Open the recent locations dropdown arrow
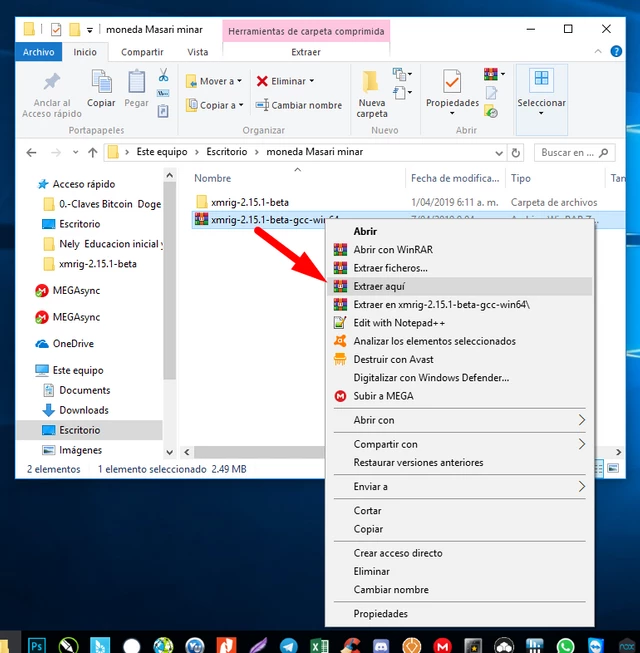 tap(75, 152)
